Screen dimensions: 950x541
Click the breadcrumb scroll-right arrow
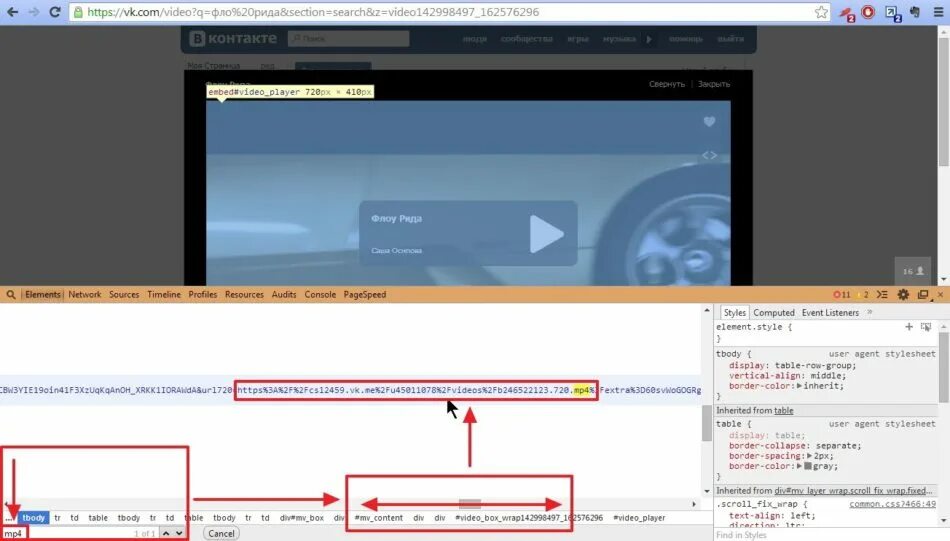pos(694,504)
